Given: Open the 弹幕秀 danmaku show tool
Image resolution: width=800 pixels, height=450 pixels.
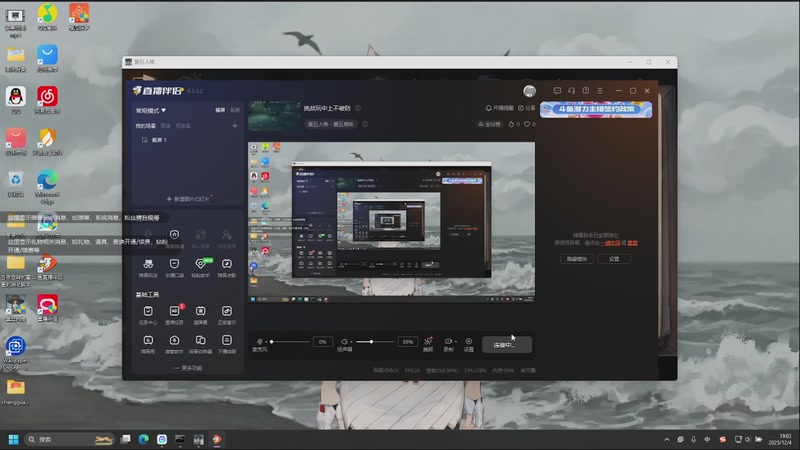Looking at the screenshot, I should (148, 343).
